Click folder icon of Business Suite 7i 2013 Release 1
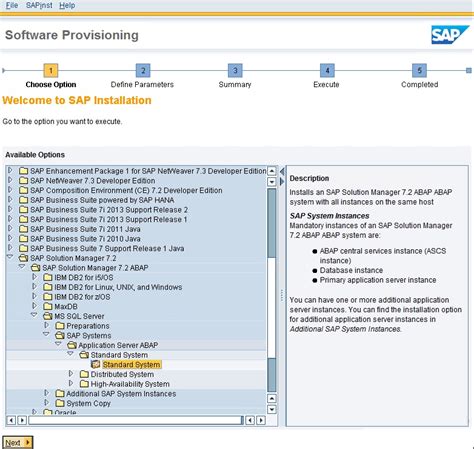 click(23, 219)
